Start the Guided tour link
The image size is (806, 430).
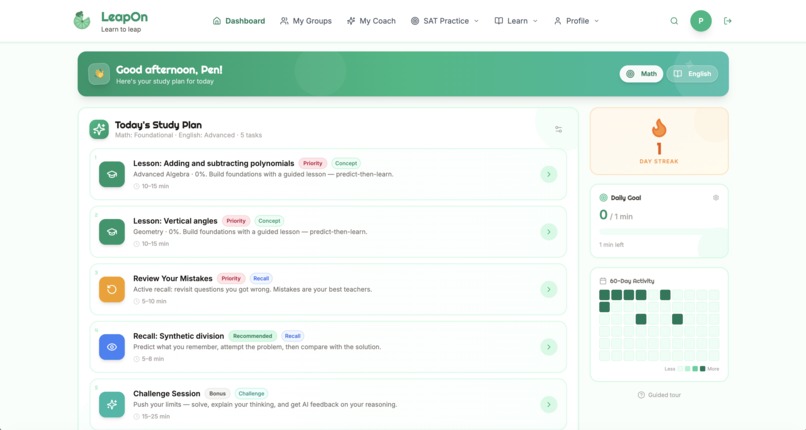[x=659, y=395]
